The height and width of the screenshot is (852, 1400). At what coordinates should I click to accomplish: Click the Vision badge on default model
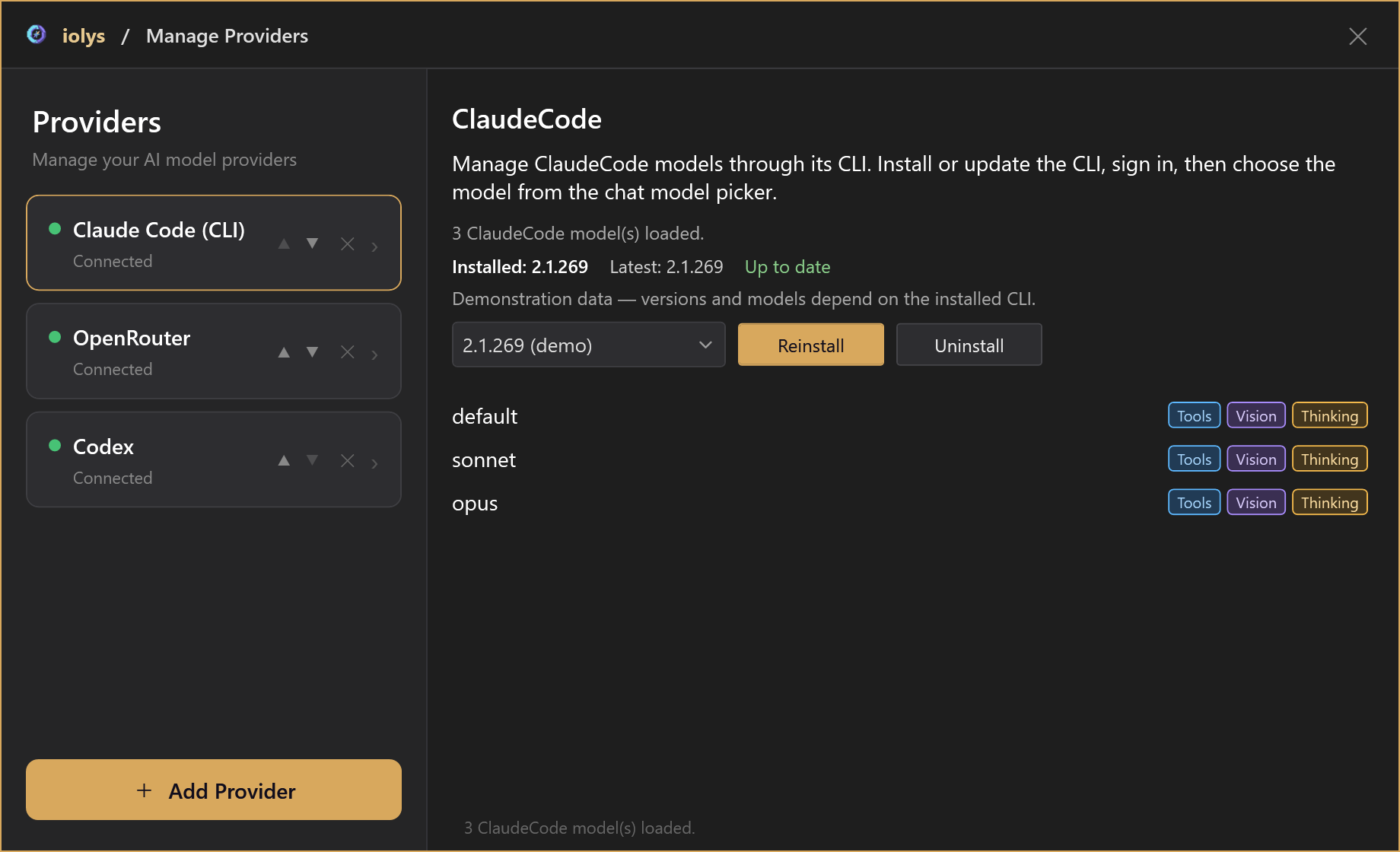[1256, 415]
